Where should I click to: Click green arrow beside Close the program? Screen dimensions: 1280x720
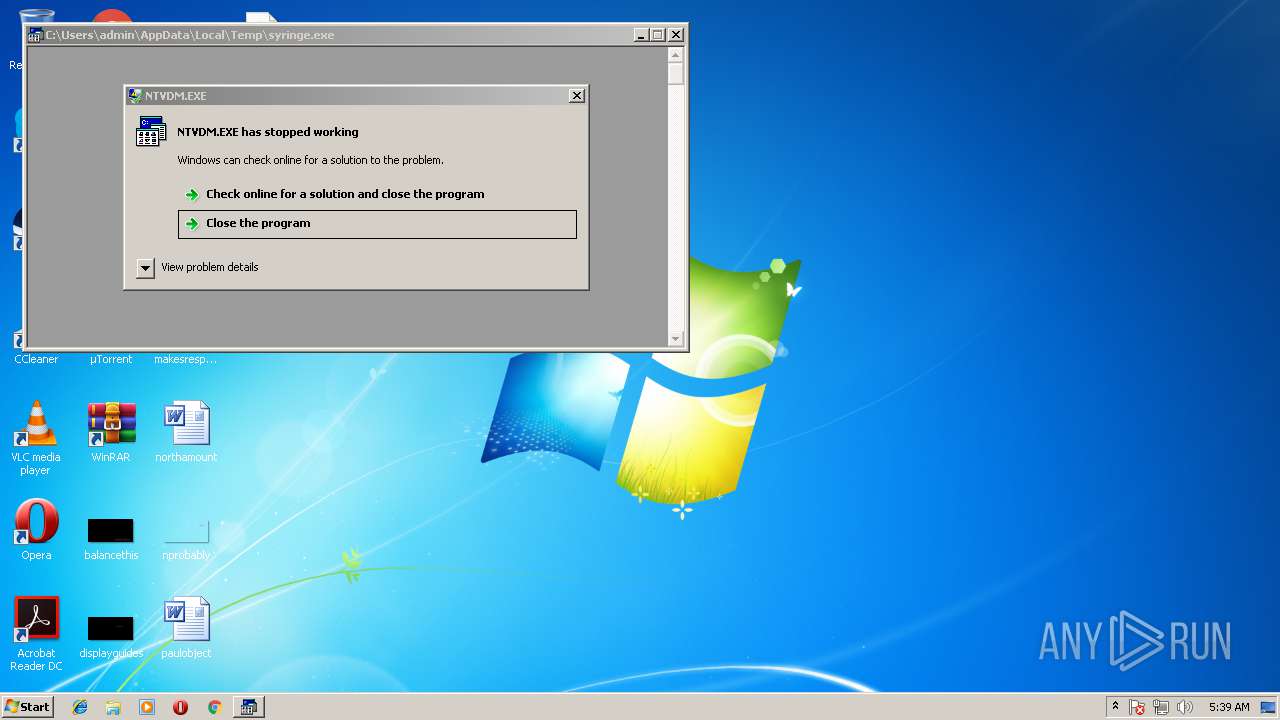coord(192,224)
